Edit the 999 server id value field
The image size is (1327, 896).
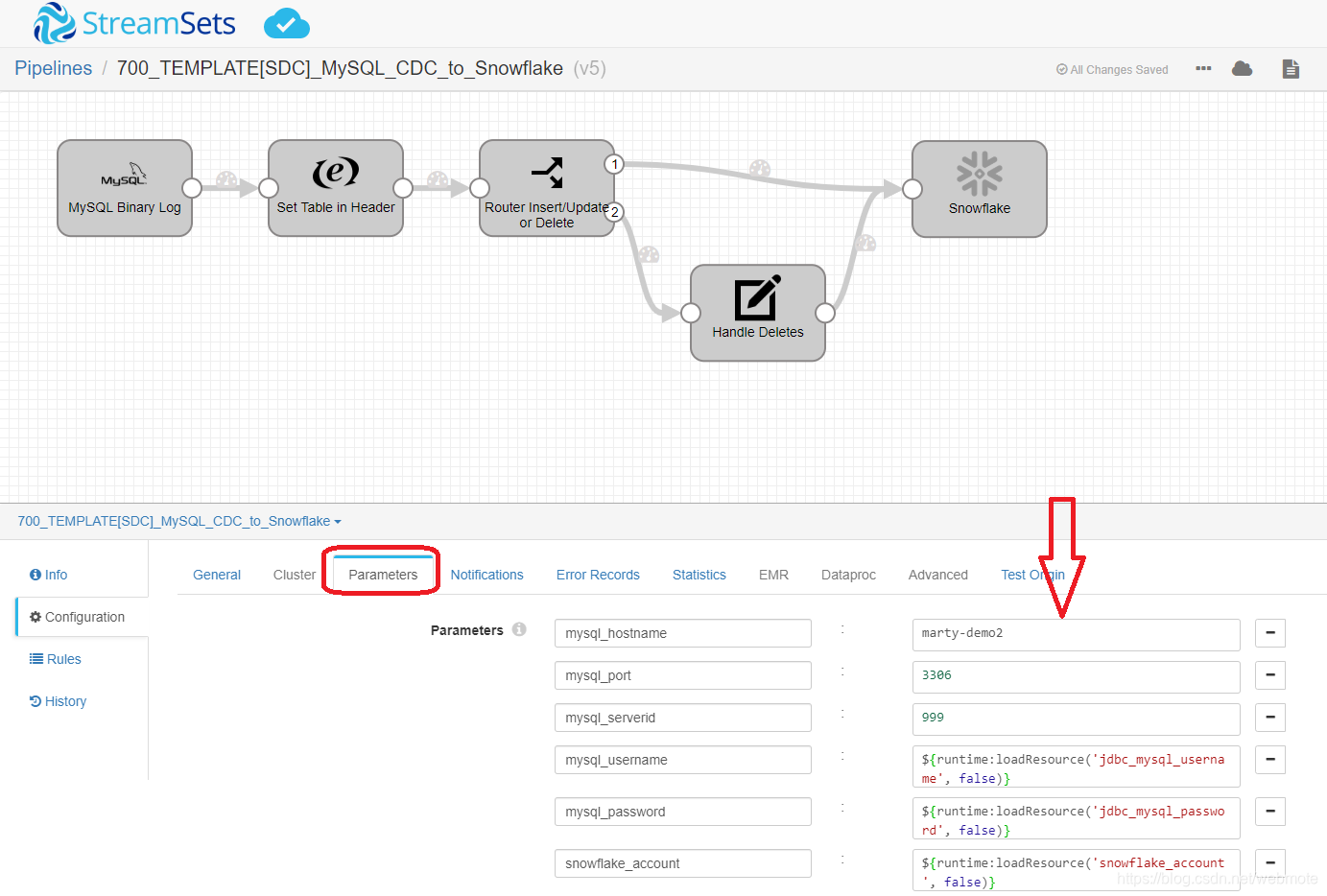[x=1077, y=719]
